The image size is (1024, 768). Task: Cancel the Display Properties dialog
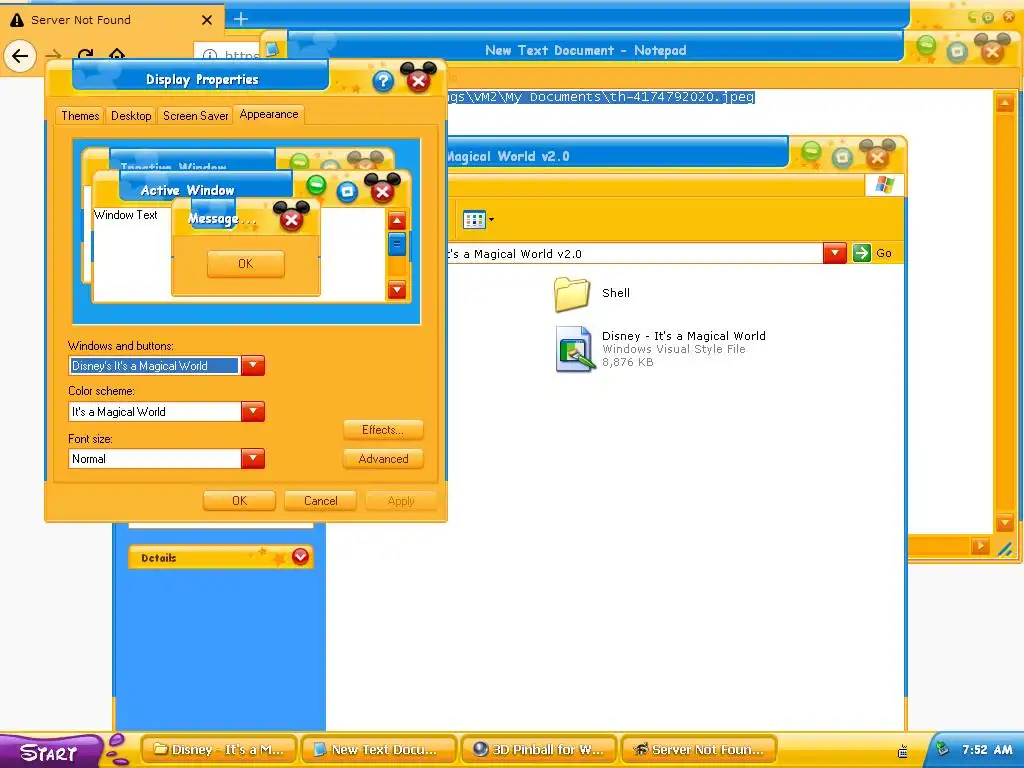(321, 501)
